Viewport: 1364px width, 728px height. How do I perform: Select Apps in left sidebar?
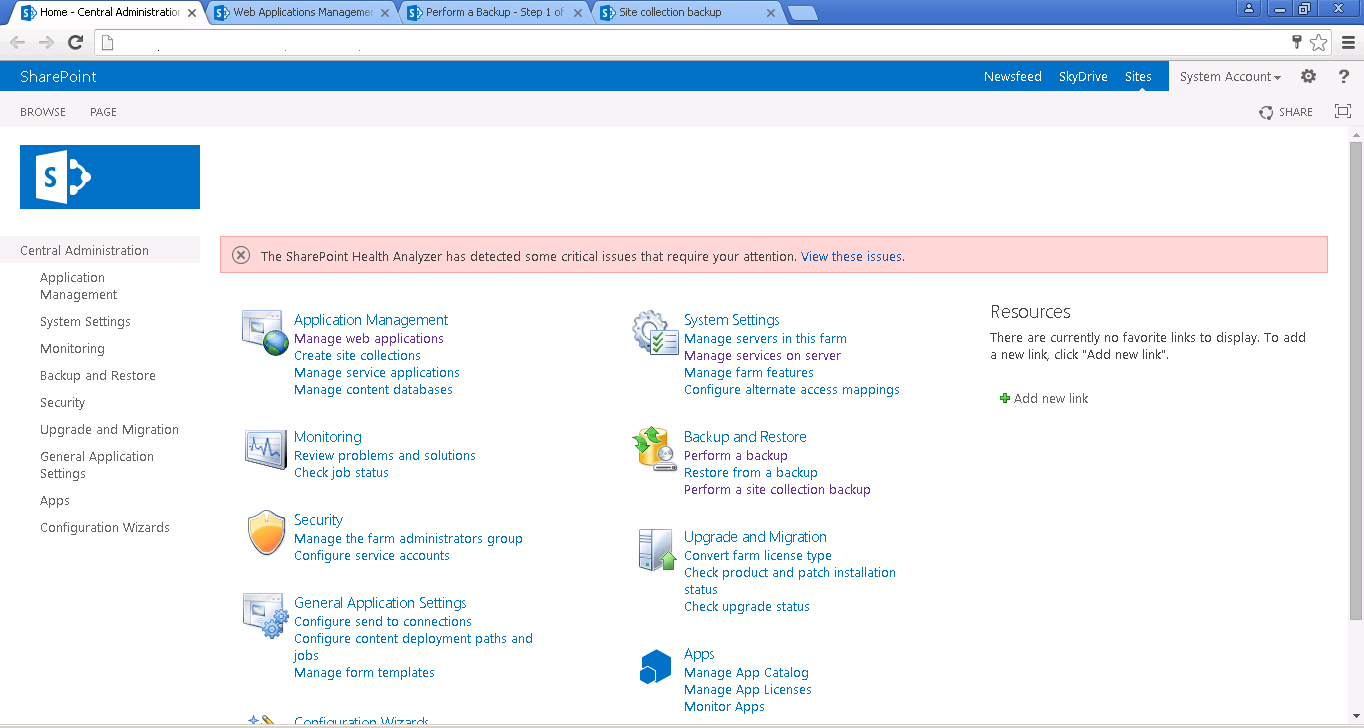pos(55,500)
